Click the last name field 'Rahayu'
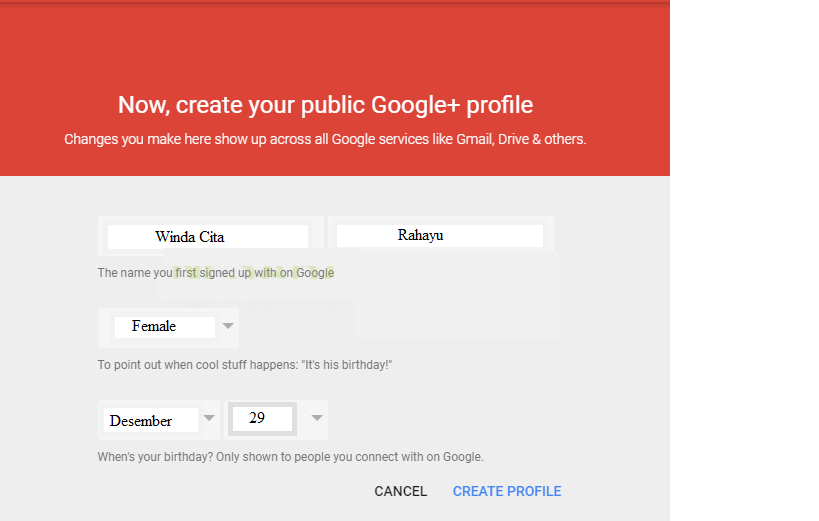 (x=440, y=236)
